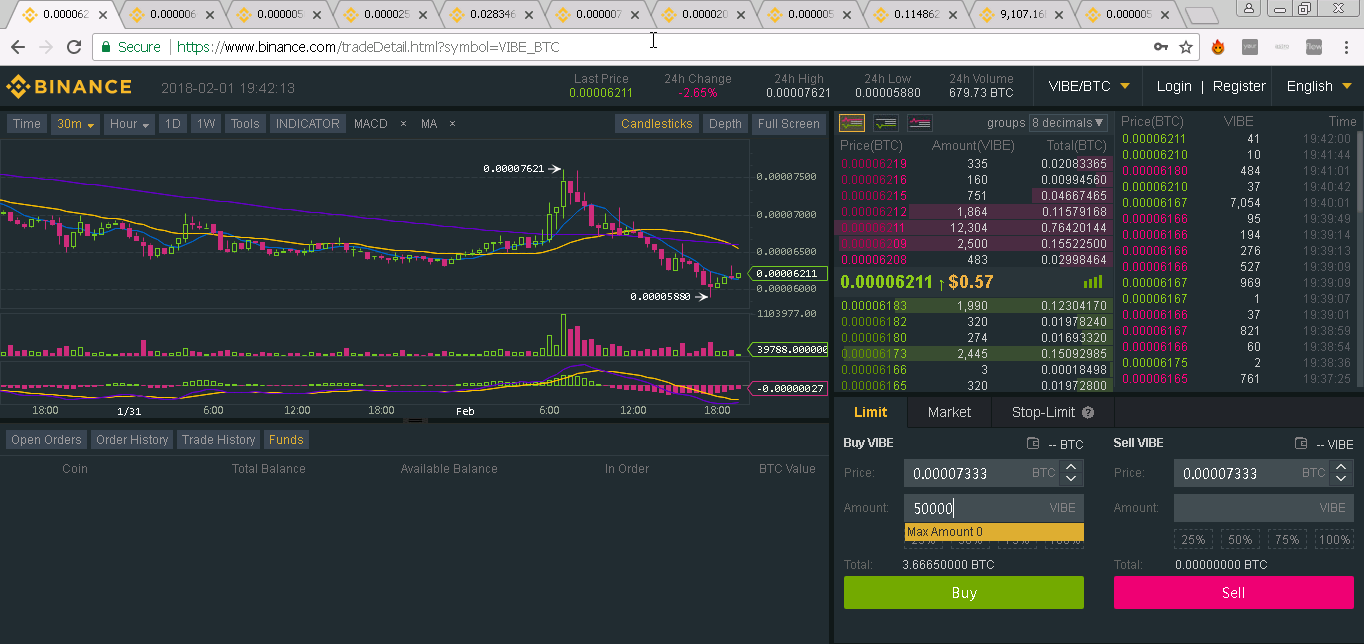Click the Login link
The width and height of the screenshot is (1364, 644).
(x=1174, y=86)
